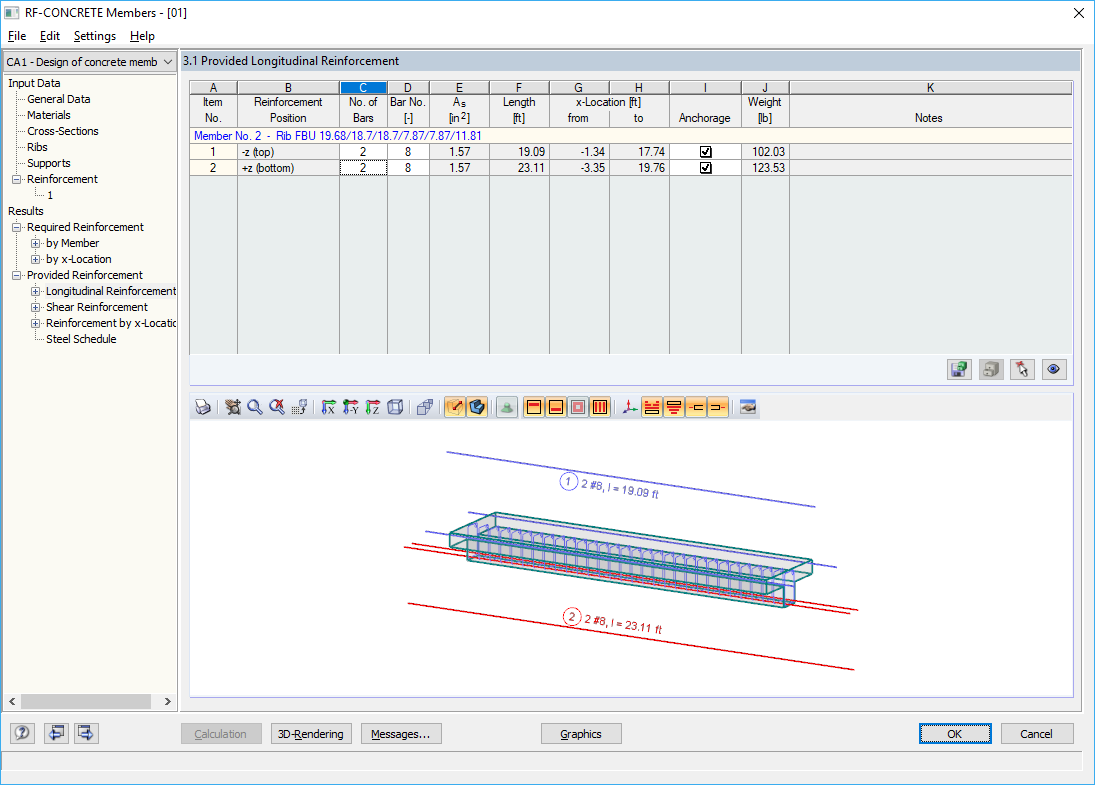This screenshot has height=785, width=1095.
Task: Open the Help menu
Action: coord(142,36)
